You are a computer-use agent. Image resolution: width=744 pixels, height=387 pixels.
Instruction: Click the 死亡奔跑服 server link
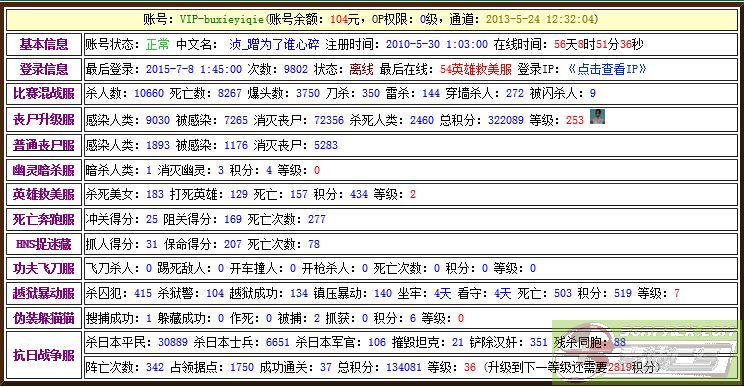(44, 220)
